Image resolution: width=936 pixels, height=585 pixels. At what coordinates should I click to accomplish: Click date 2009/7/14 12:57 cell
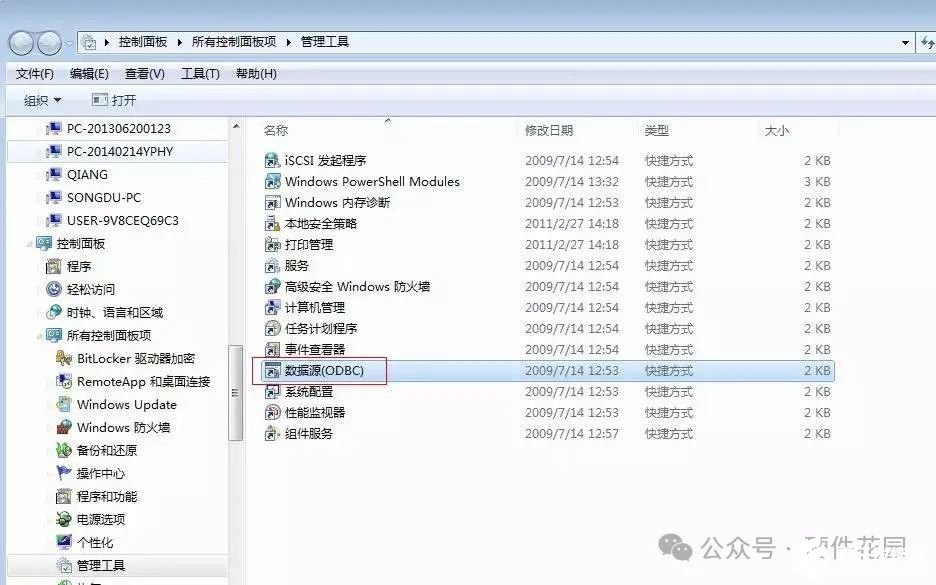click(572, 433)
